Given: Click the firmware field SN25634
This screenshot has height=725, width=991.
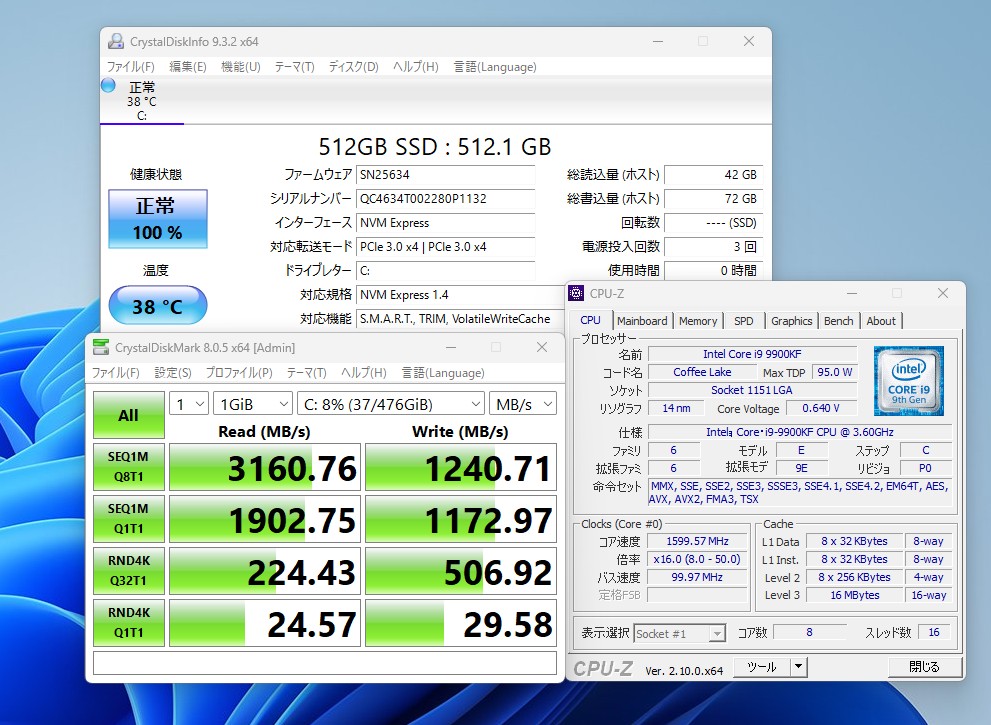Looking at the screenshot, I should tap(446, 174).
